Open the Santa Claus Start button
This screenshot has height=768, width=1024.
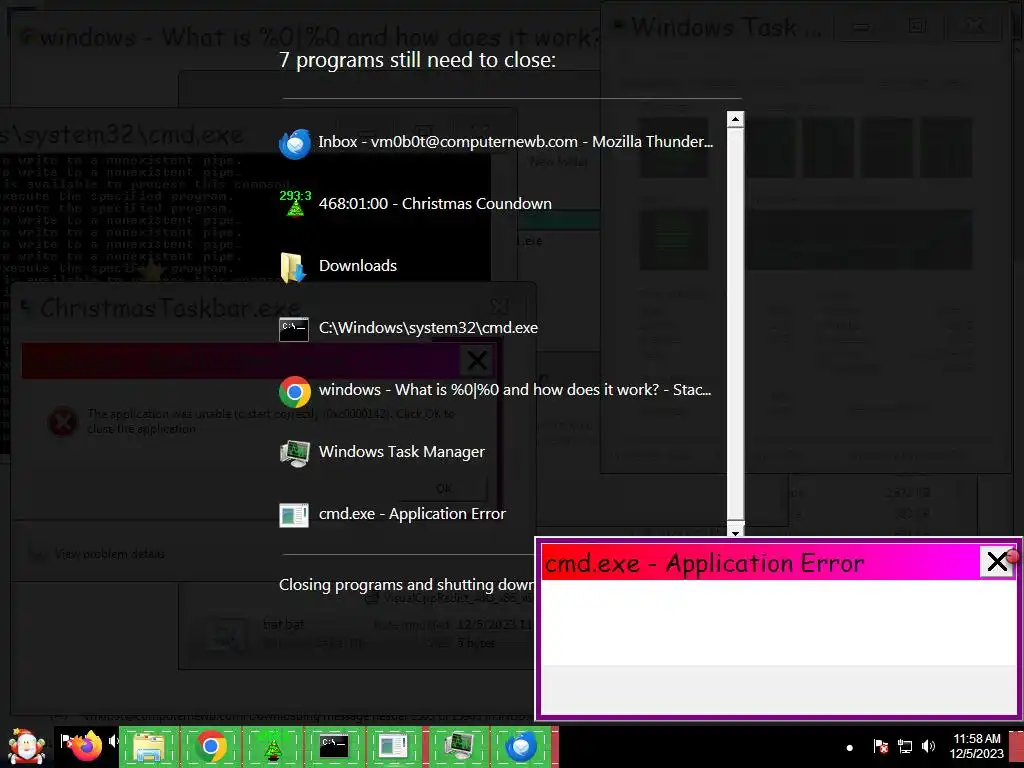pos(25,746)
